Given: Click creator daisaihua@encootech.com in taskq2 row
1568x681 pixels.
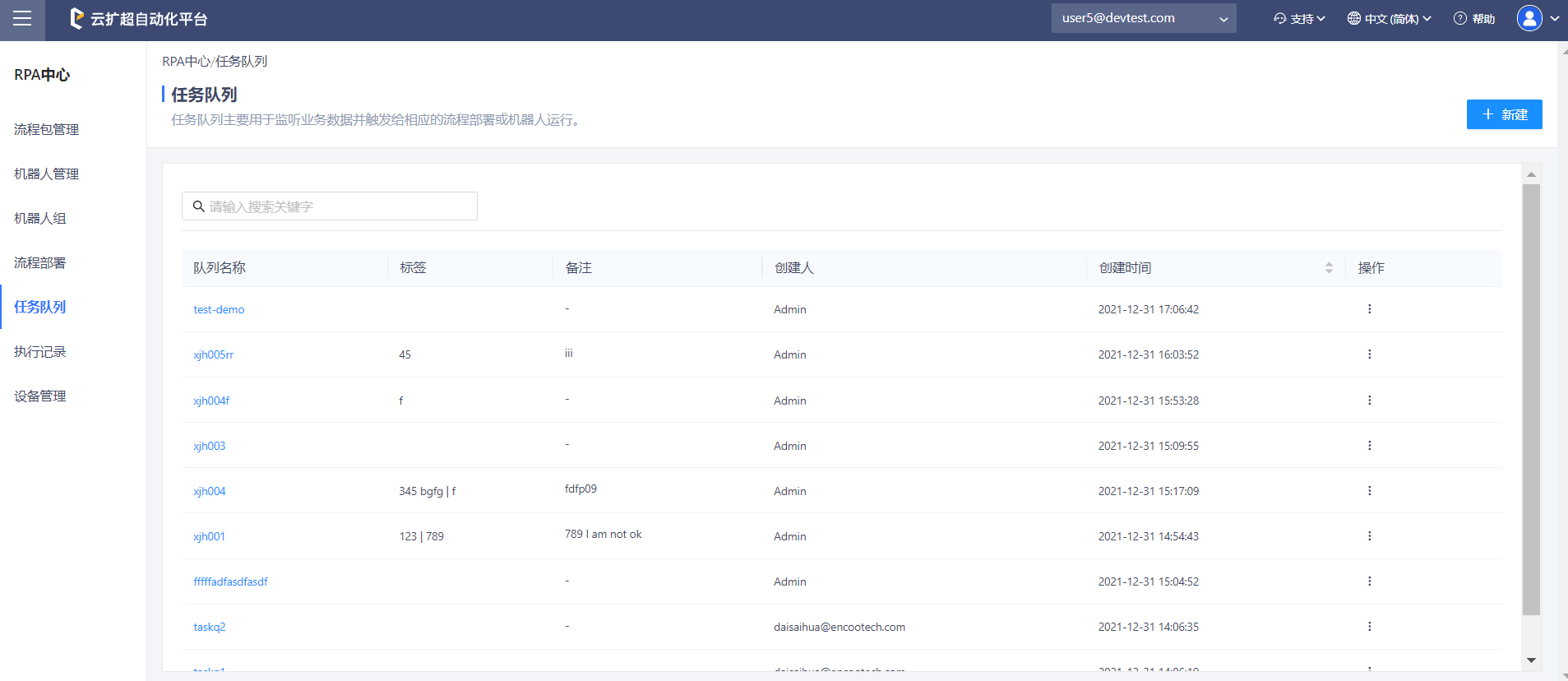Looking at the screenshot, I should 840,627.
